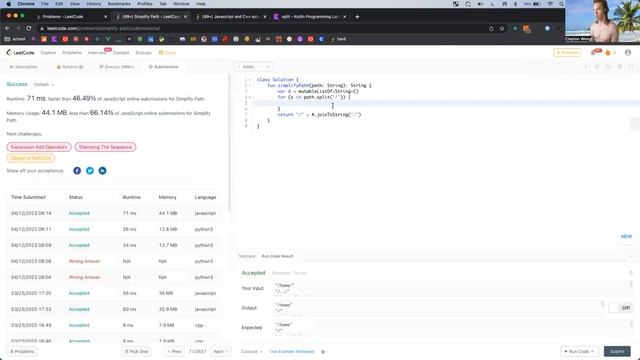Viewport: 640px width, 360px height.
Task: Open Wrong Answer submission from 04/12/2023 08:04
Action: click(x=84, y=277)
